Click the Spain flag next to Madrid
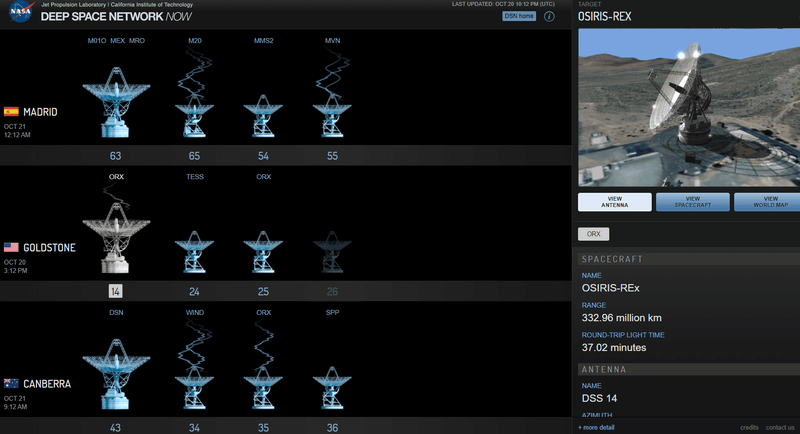The width and height of the screenshot is (800, 434). (x=11, y=111)
